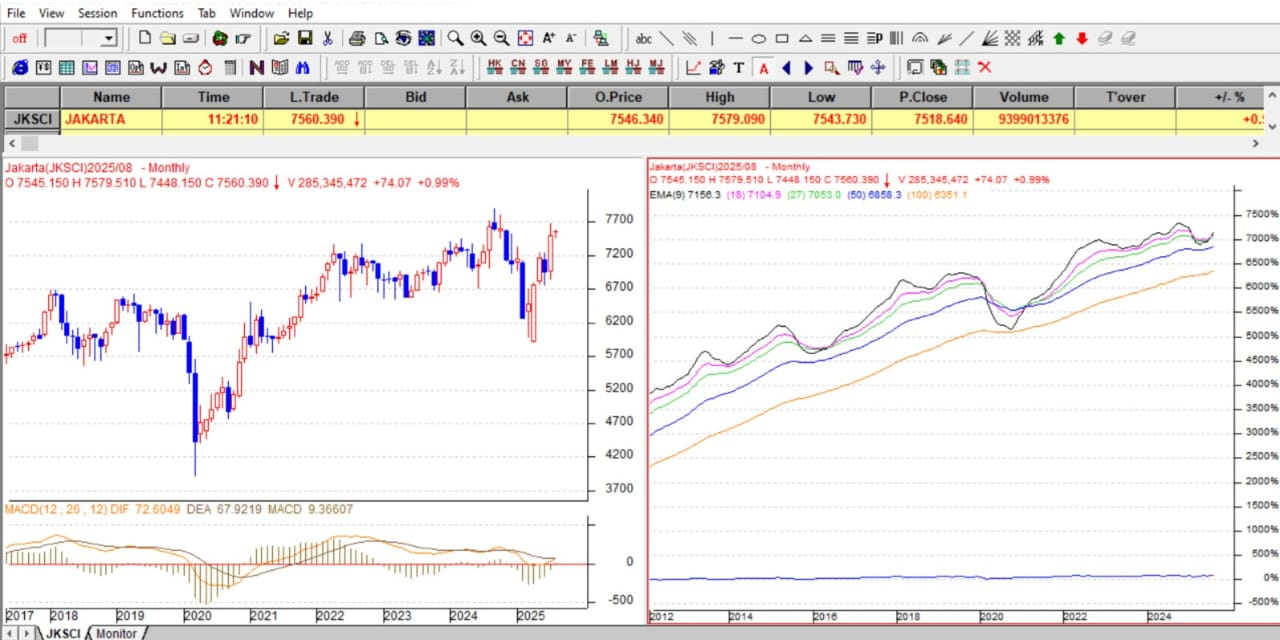Toggle the HK market button
Image resolution: width=1280 pixels, height=640 pixels.
tap(494, 67)
